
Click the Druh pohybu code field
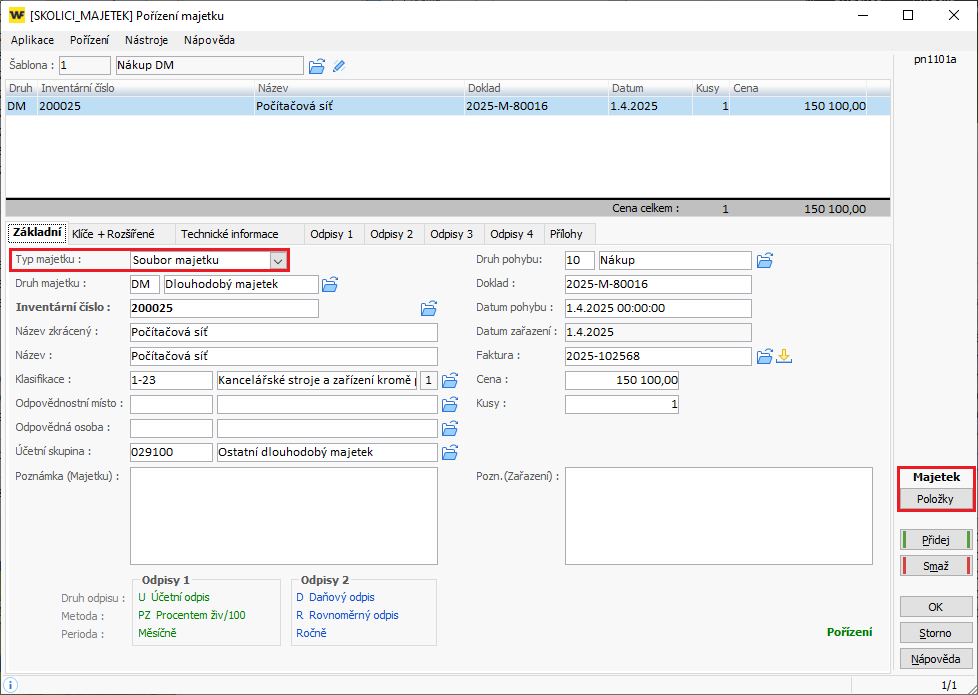coord(579,260)
